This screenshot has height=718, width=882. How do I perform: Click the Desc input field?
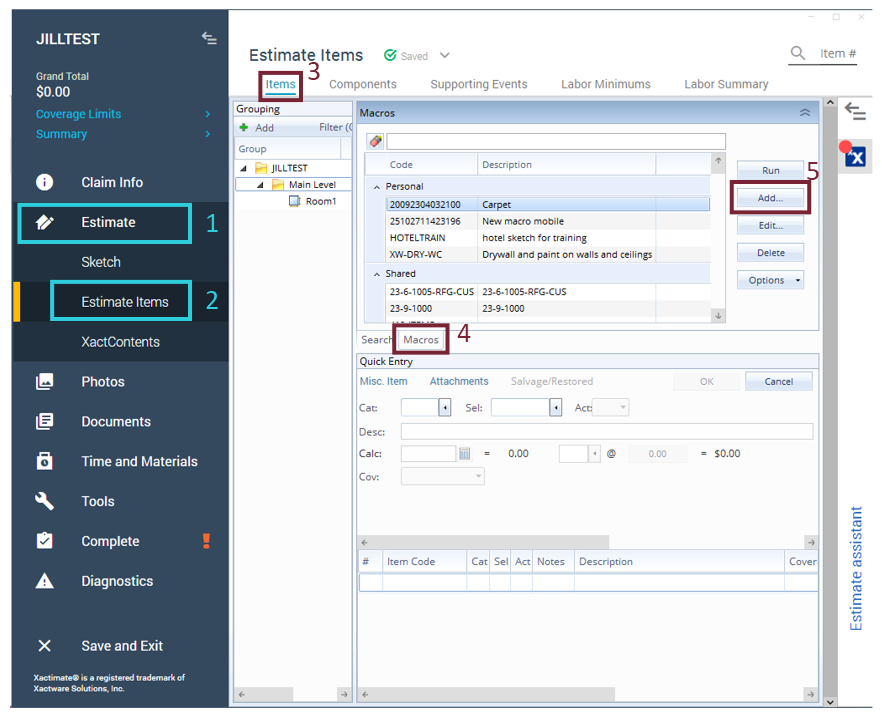click(606, 432)
